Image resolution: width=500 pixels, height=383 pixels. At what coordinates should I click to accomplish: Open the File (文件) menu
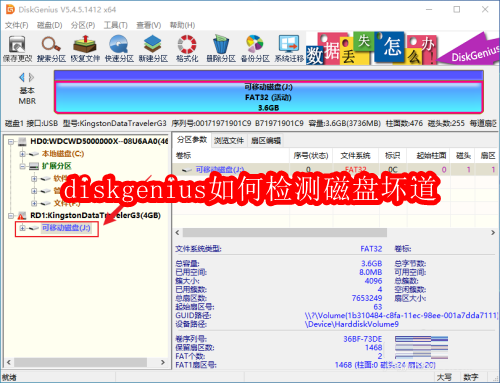coord(17,25)
